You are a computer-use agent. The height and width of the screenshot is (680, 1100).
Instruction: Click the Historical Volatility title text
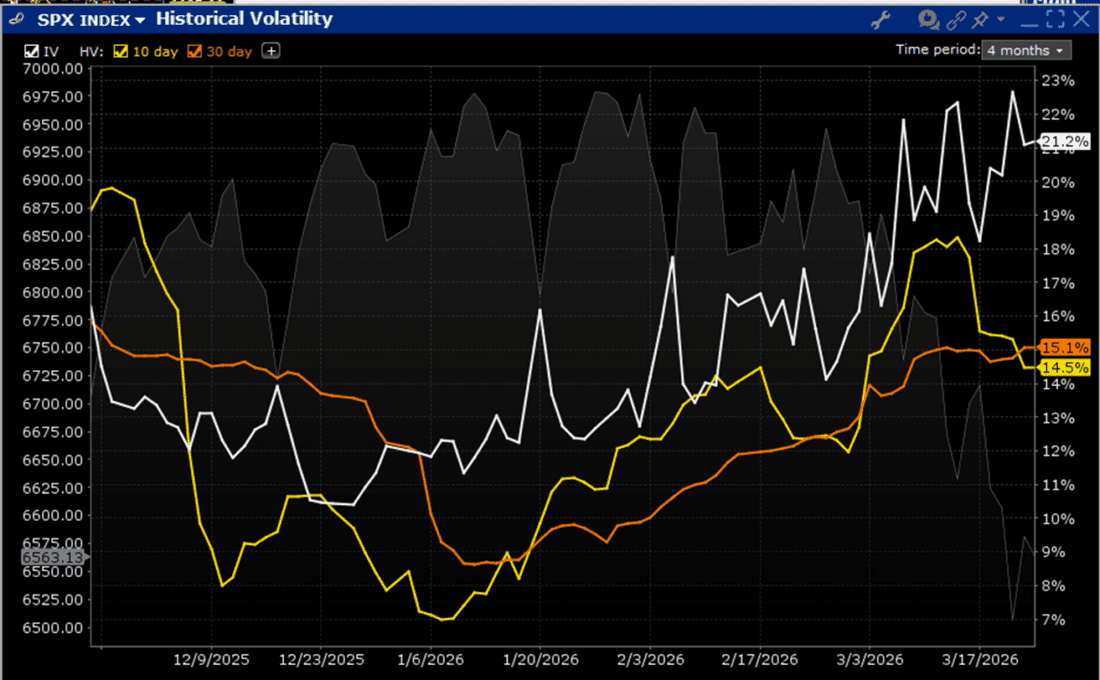tap(244, 19)
